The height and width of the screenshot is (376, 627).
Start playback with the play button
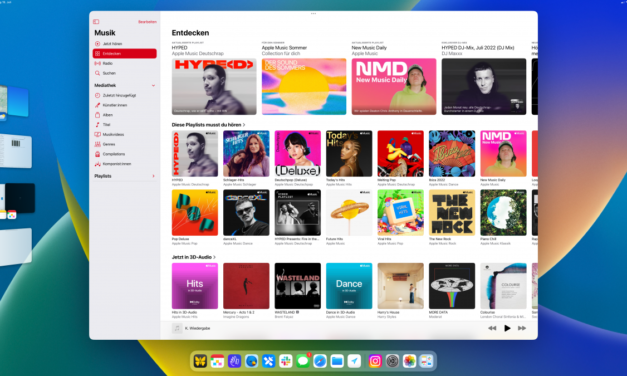[x=507, y=328]
